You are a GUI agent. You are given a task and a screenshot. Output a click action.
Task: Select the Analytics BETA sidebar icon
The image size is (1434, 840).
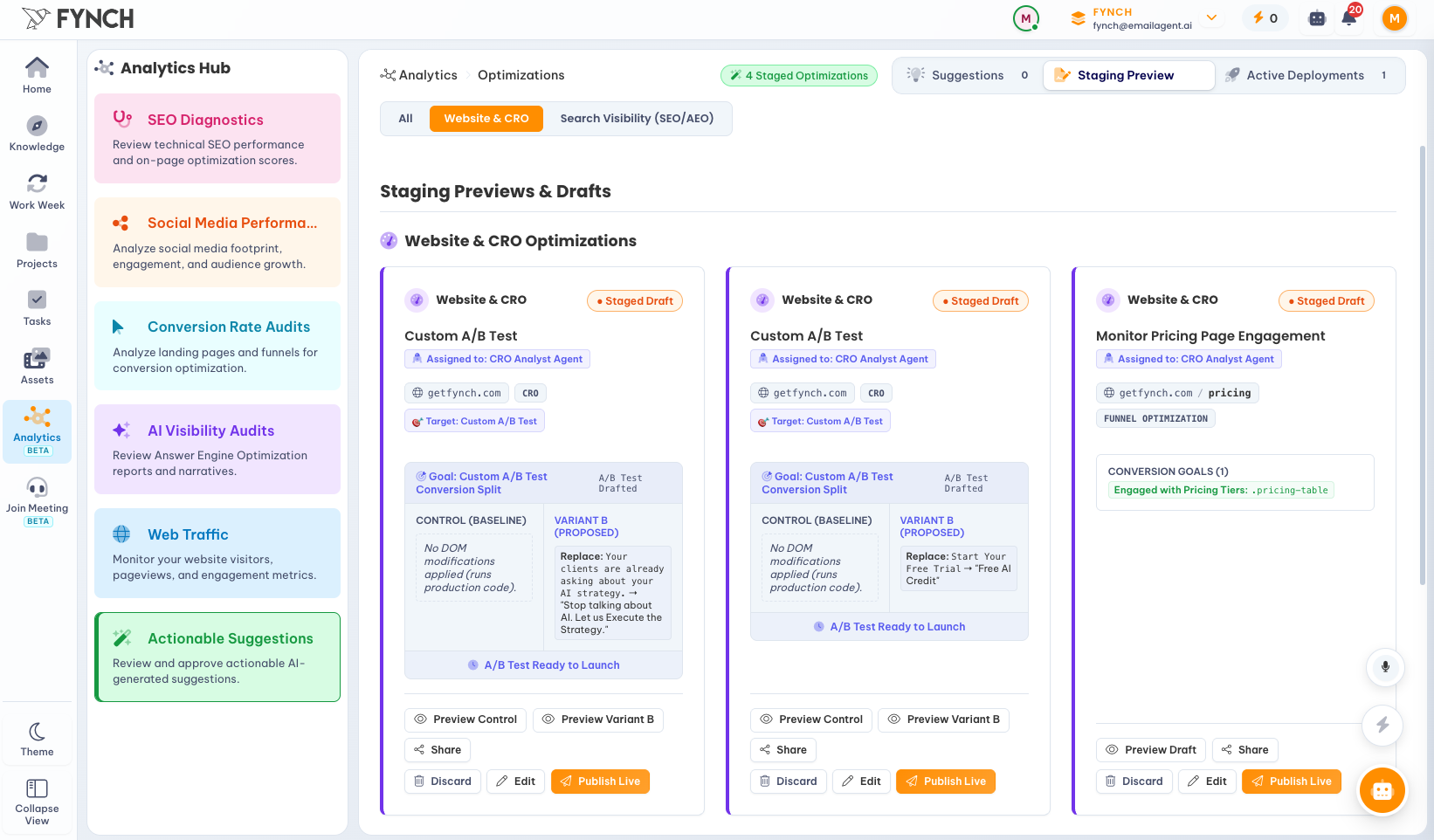pyautogui.click(x=37, y=431)
